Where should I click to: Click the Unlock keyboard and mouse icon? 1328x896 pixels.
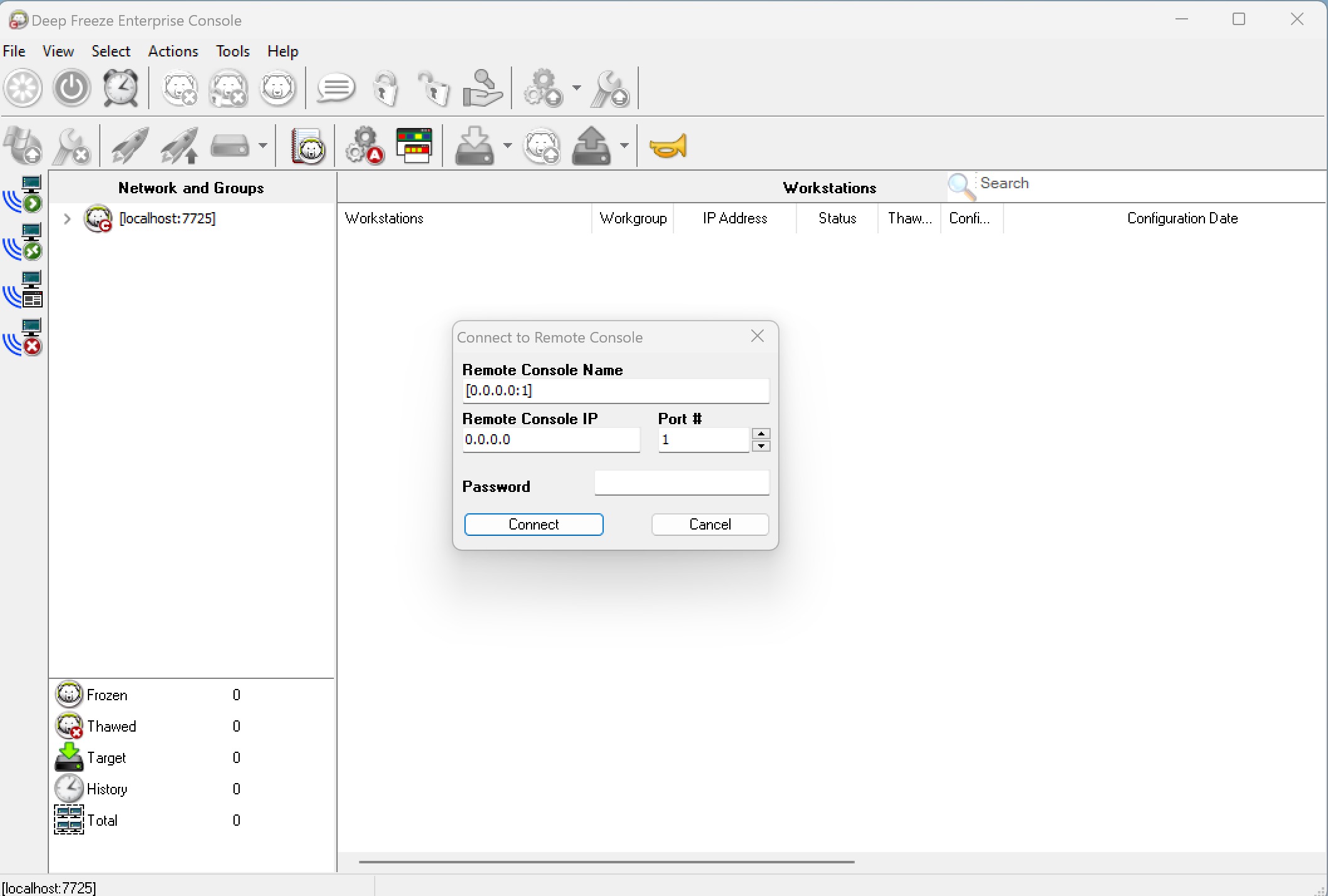[434, 88]
